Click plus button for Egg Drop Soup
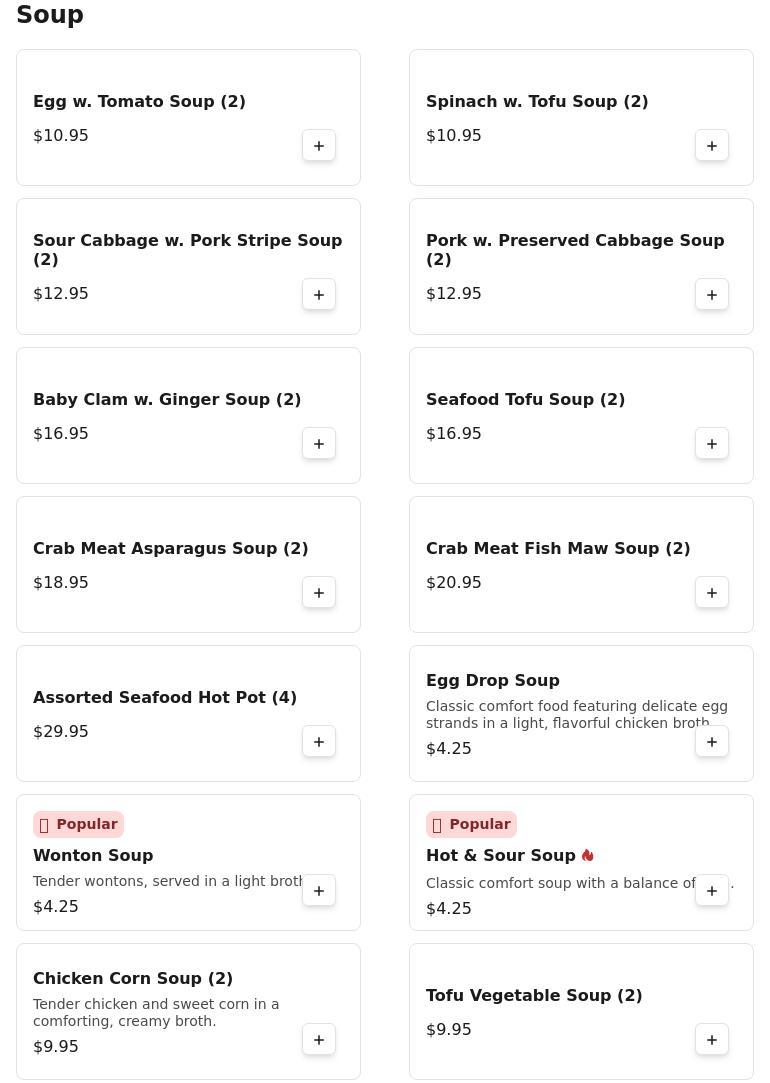The width and height of the screenshot is (770, 1083). pyautogui.click(x=712, y=742)
